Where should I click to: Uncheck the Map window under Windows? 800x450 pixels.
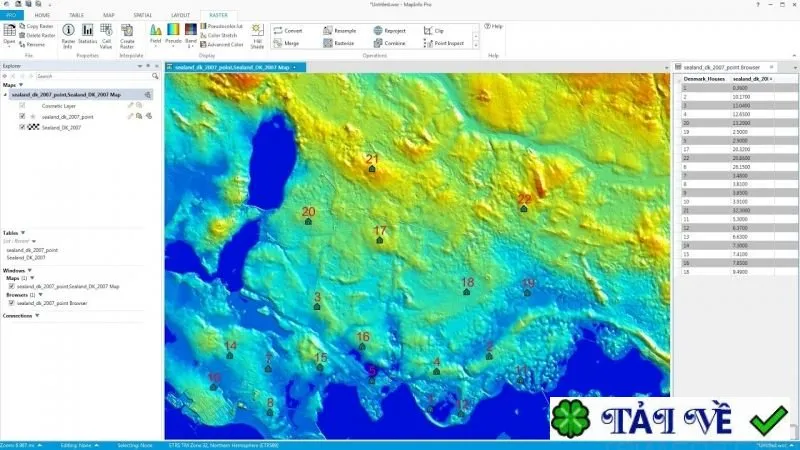click(11, 286)
